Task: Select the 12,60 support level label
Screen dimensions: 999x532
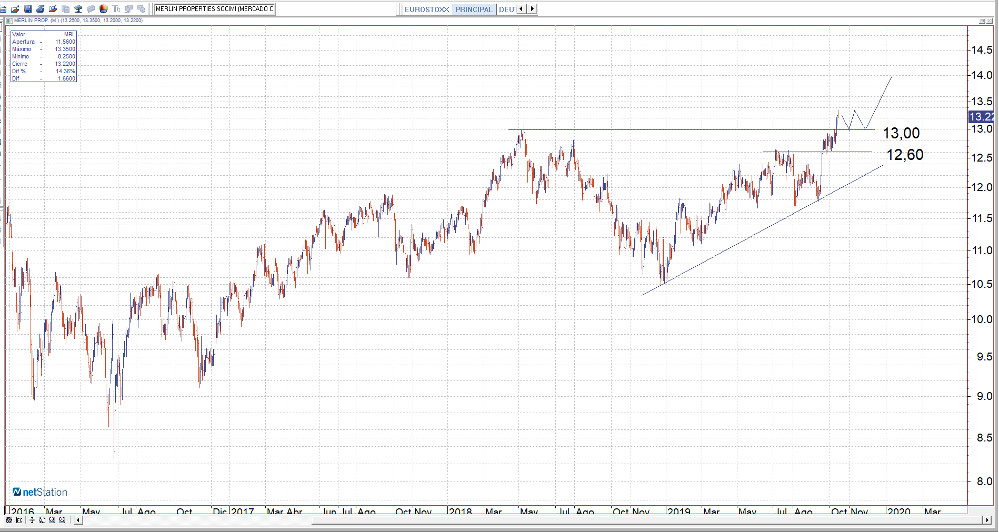Action: click(905, 155)
